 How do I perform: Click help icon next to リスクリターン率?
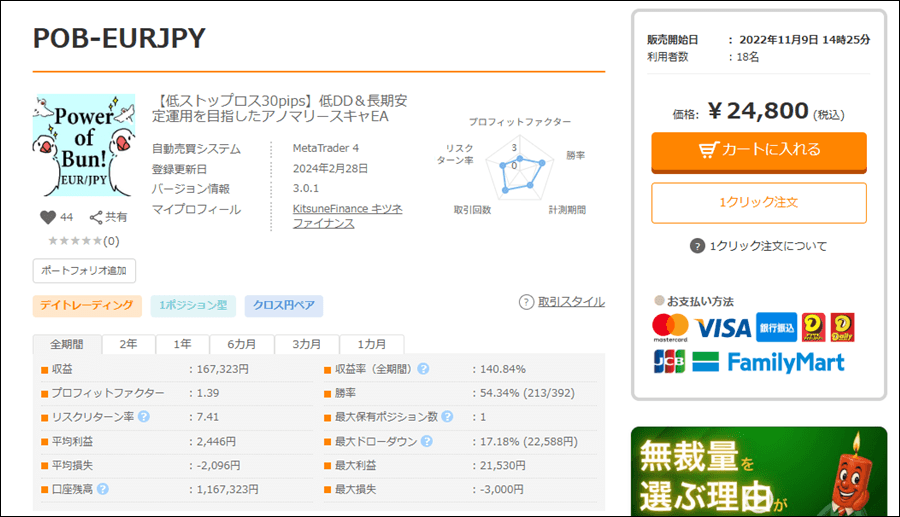[x=144, y=416]
